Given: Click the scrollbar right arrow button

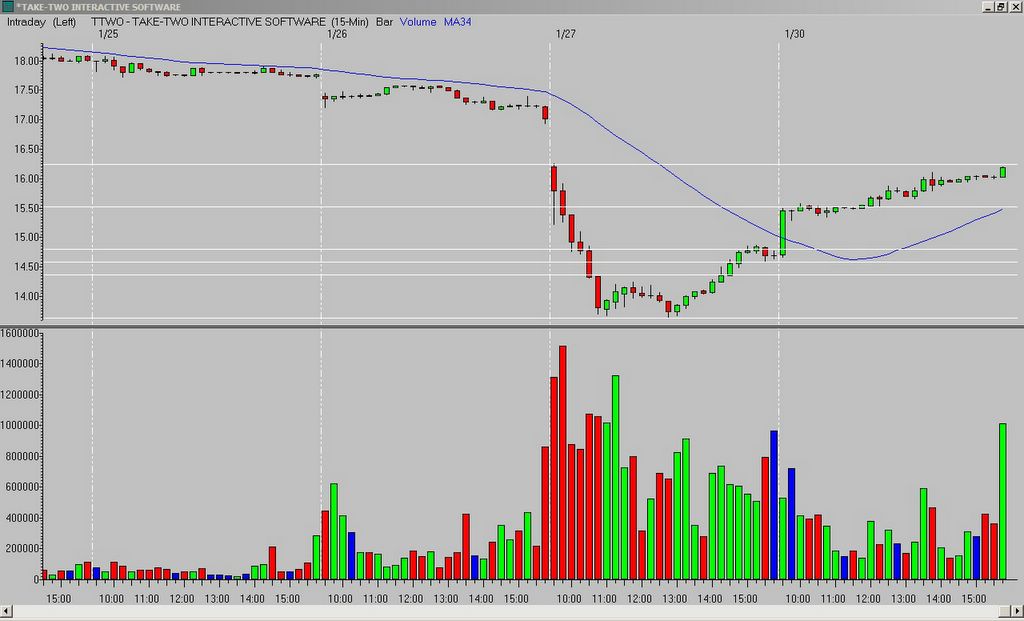Looking at the screenshot, I should [1017, 613].
